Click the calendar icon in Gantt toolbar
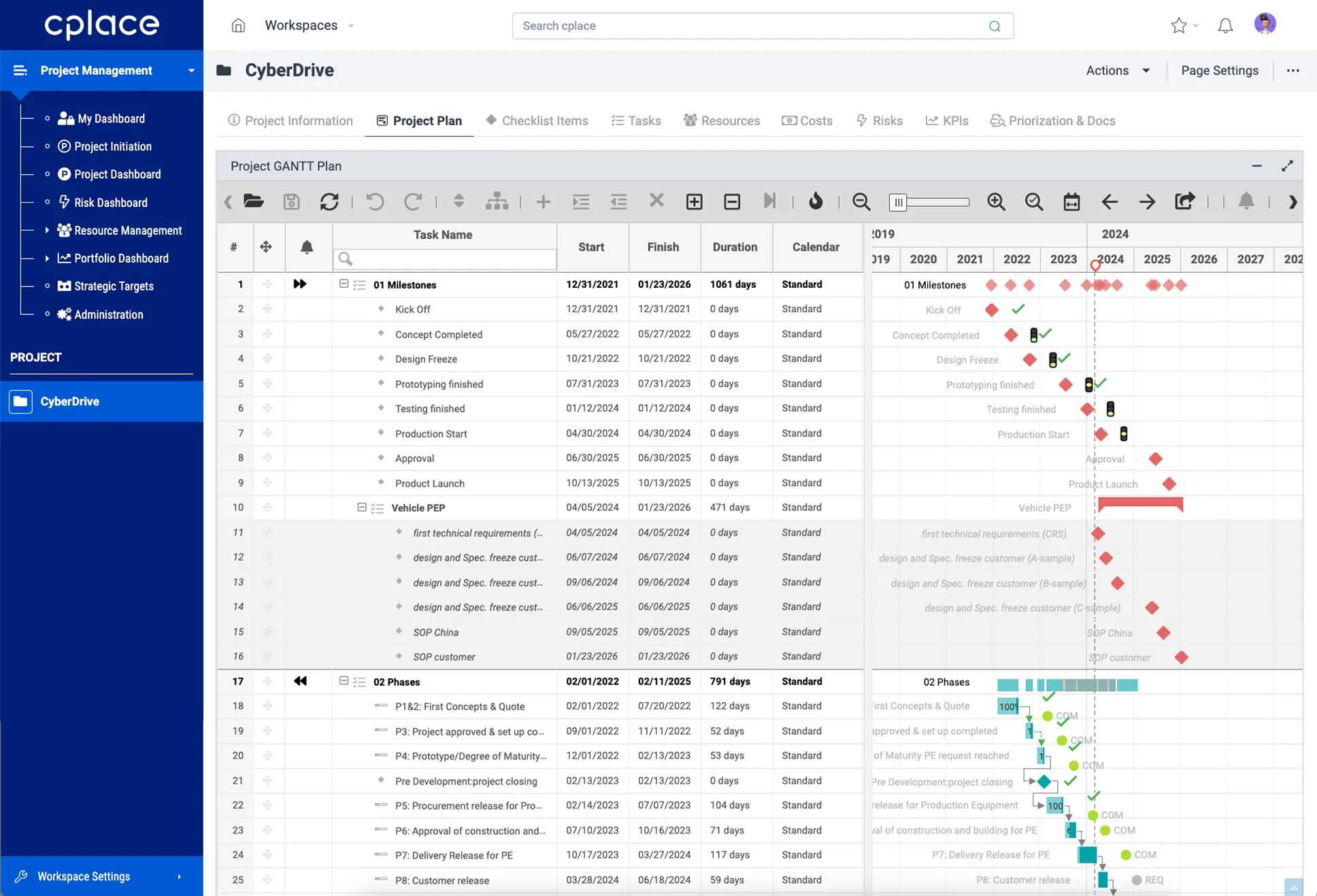This screenshot has width=1317, height=896. point(1071,201)
